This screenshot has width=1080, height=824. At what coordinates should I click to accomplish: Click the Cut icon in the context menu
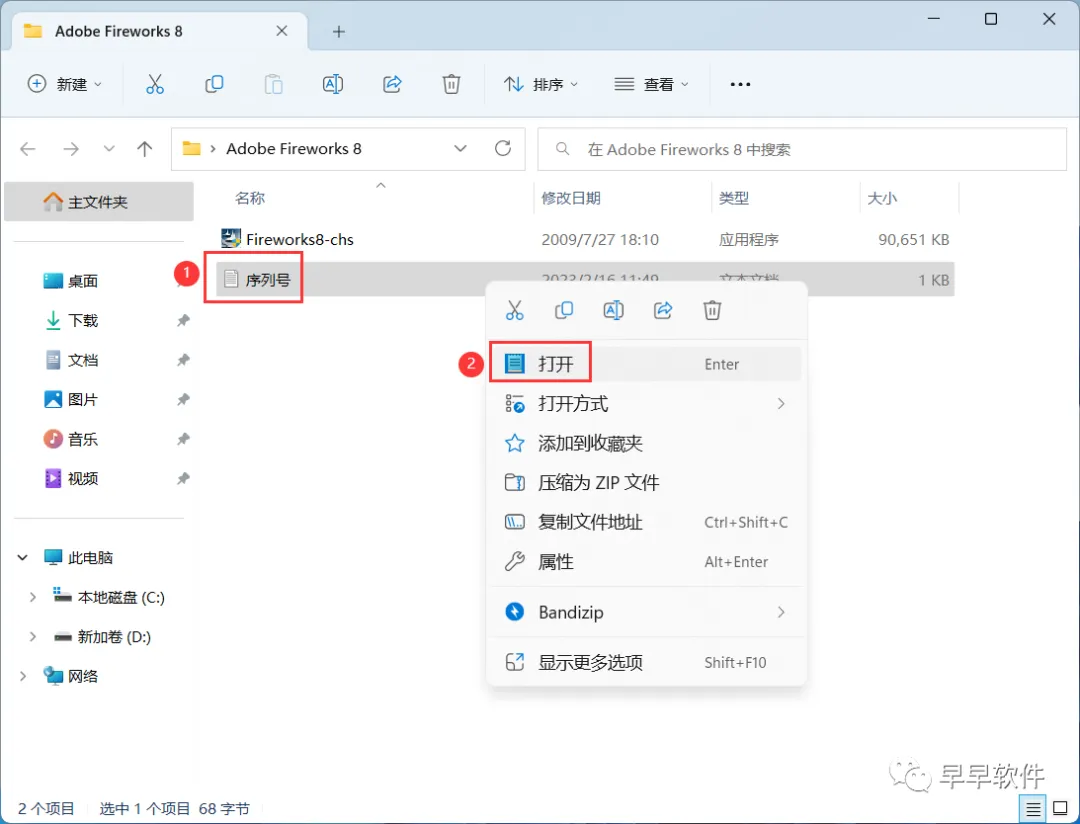click(515, 310)
